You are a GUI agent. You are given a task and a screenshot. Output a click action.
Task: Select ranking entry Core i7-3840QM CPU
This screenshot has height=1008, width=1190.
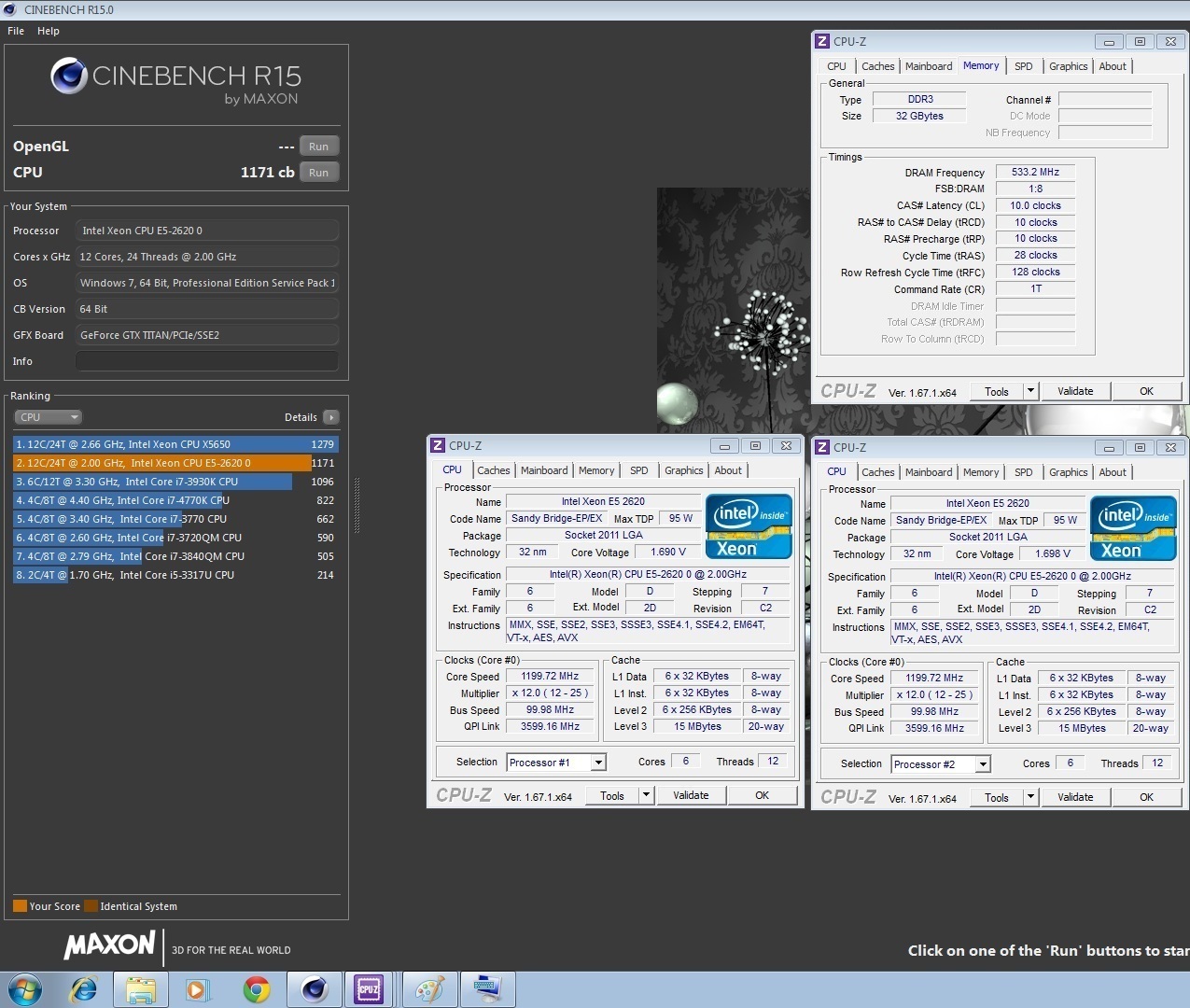pyautogui.click(x=175, y=556)
